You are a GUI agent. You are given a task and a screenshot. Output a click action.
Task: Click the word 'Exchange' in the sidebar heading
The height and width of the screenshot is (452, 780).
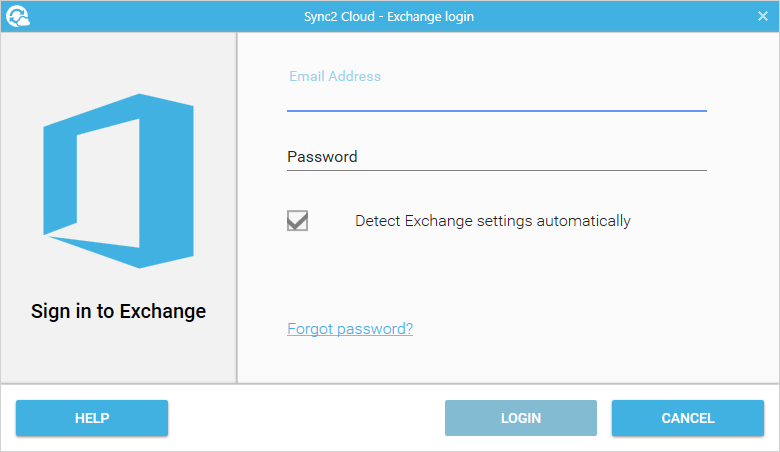point(163,311)
